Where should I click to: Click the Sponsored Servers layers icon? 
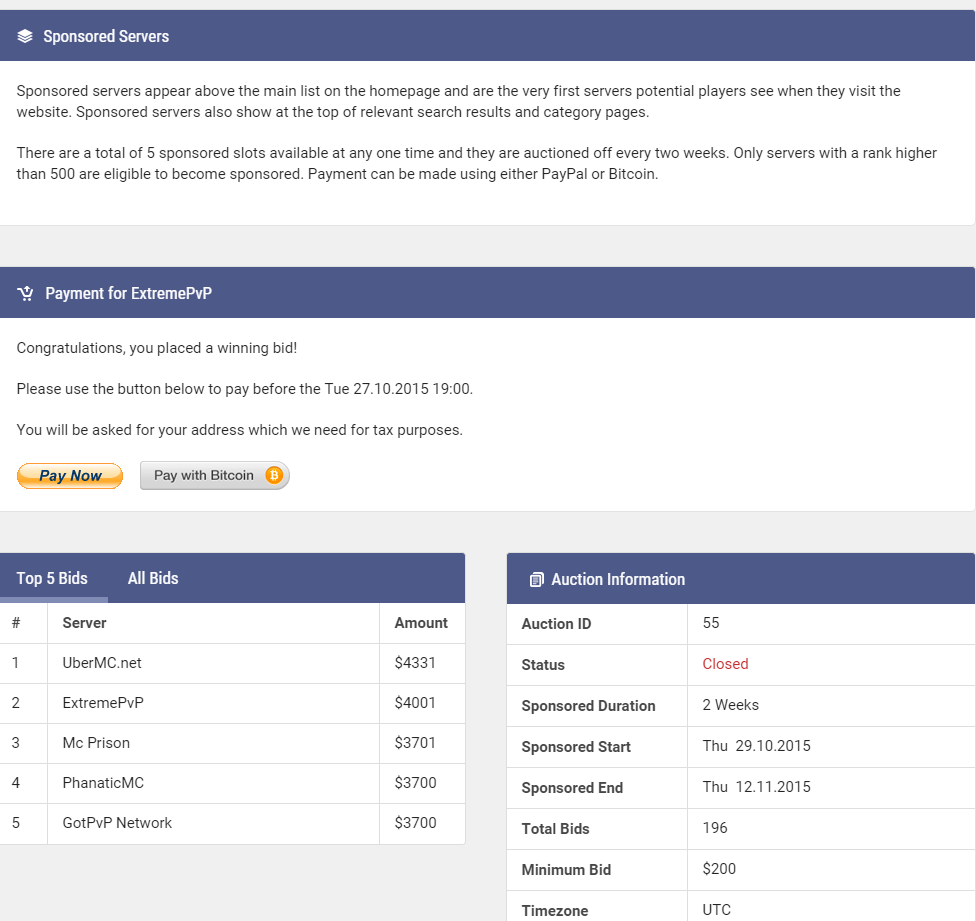(x=25, y=36)
